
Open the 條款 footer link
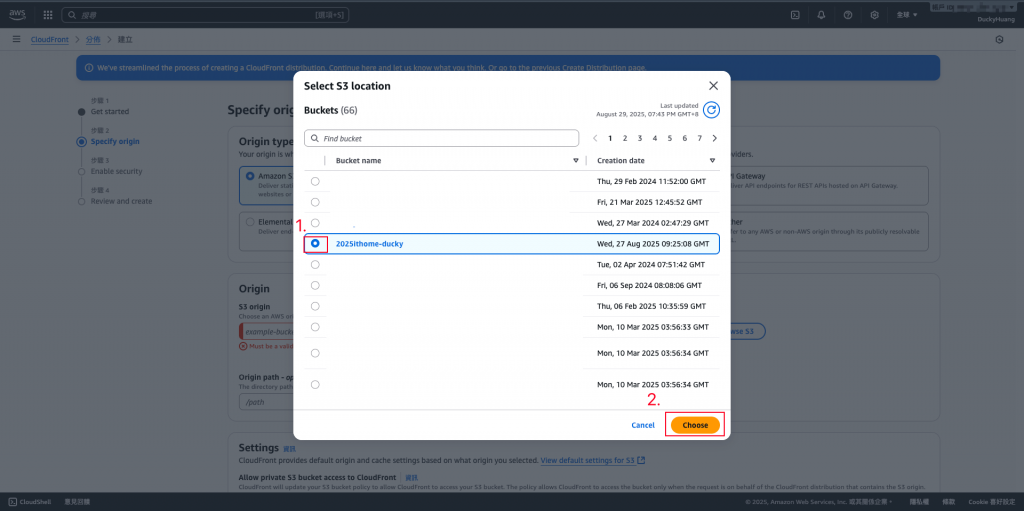click(950, 502)
